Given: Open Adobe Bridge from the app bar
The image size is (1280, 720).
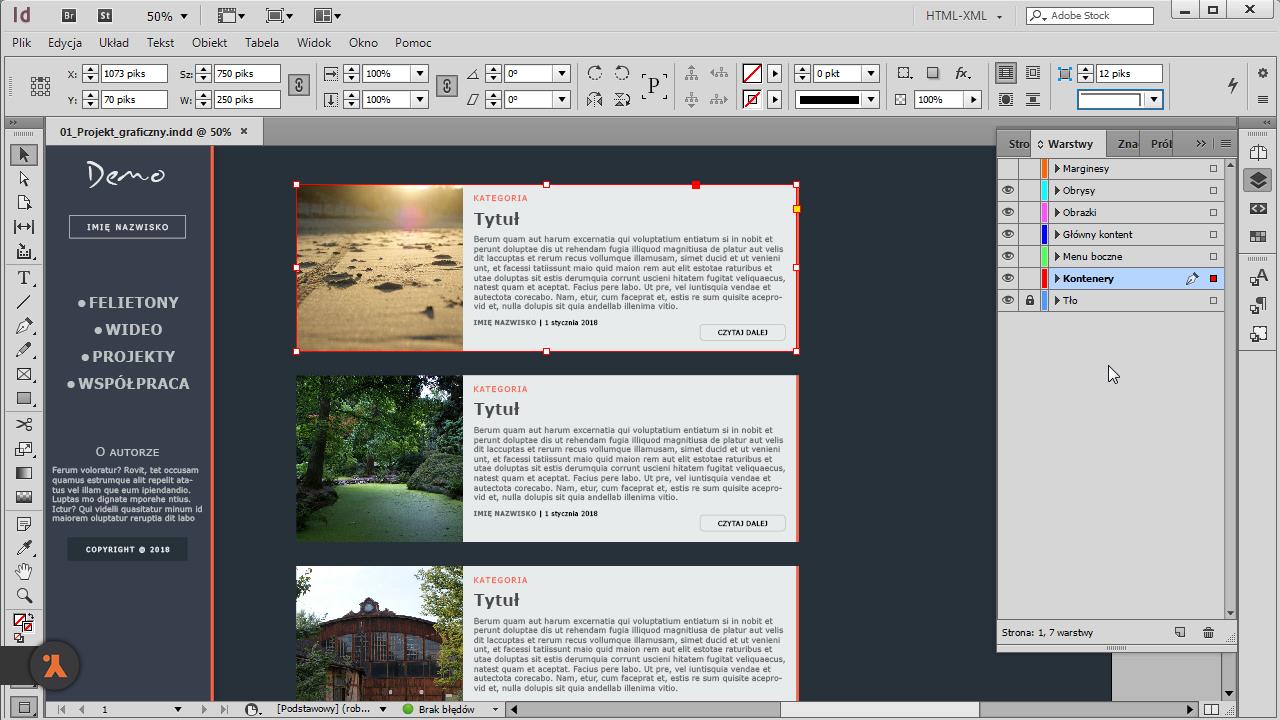Looking at the screenshot, I should click(71, 15).
